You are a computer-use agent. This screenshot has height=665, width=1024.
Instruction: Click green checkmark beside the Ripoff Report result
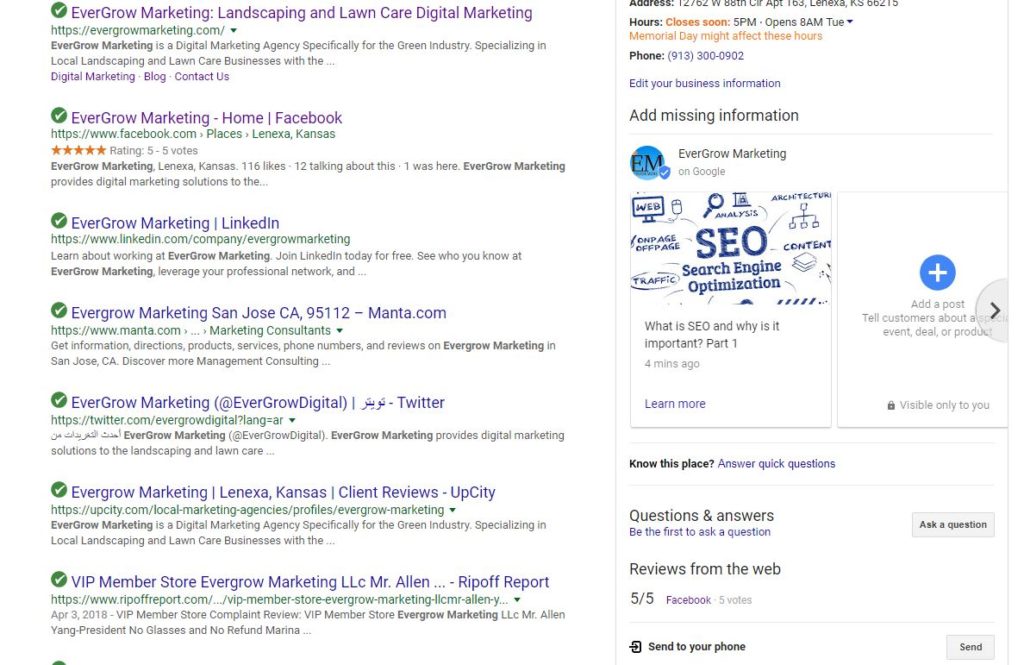point(59,579)
